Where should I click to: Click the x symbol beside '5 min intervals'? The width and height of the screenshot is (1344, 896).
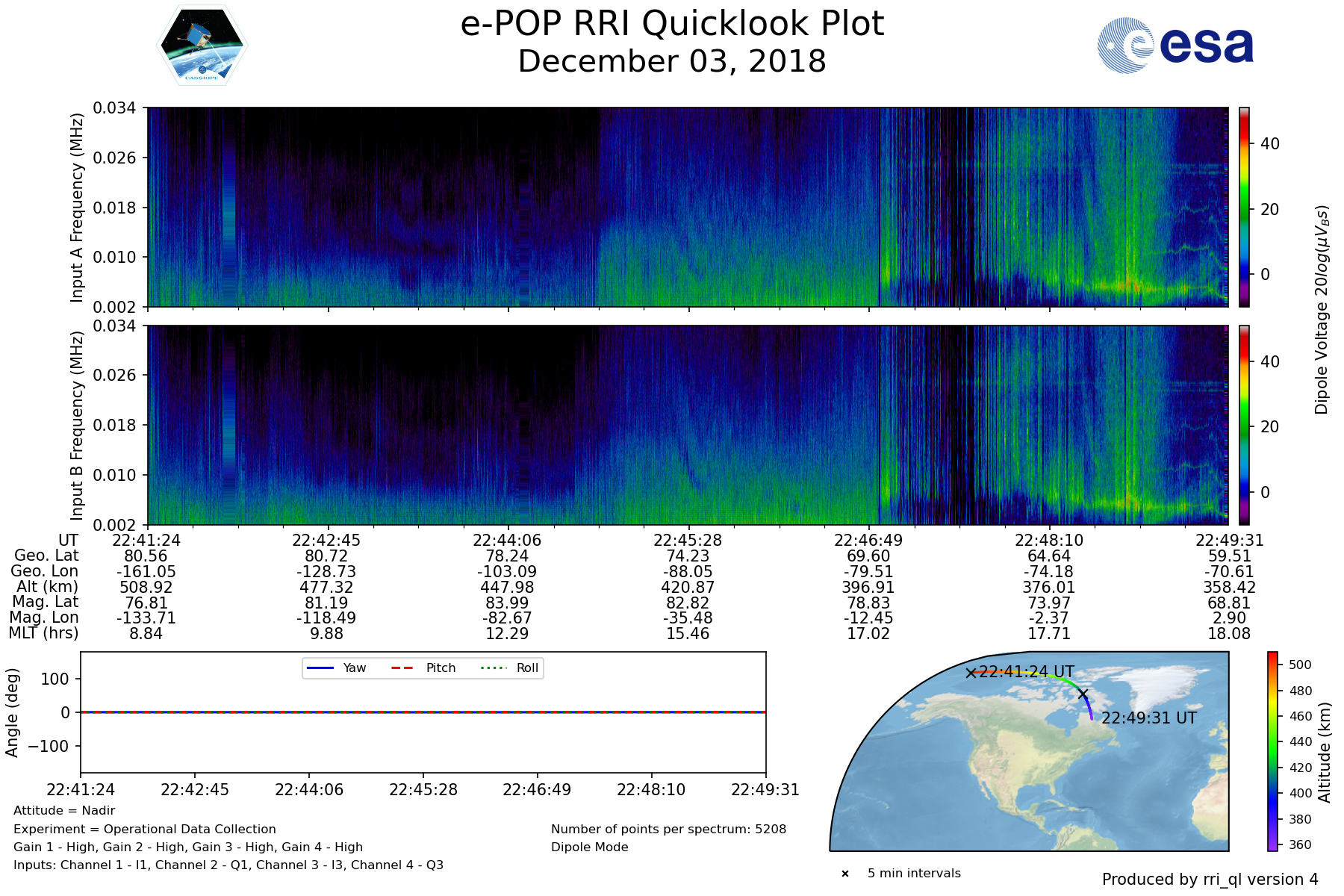(x=845, y=874)
